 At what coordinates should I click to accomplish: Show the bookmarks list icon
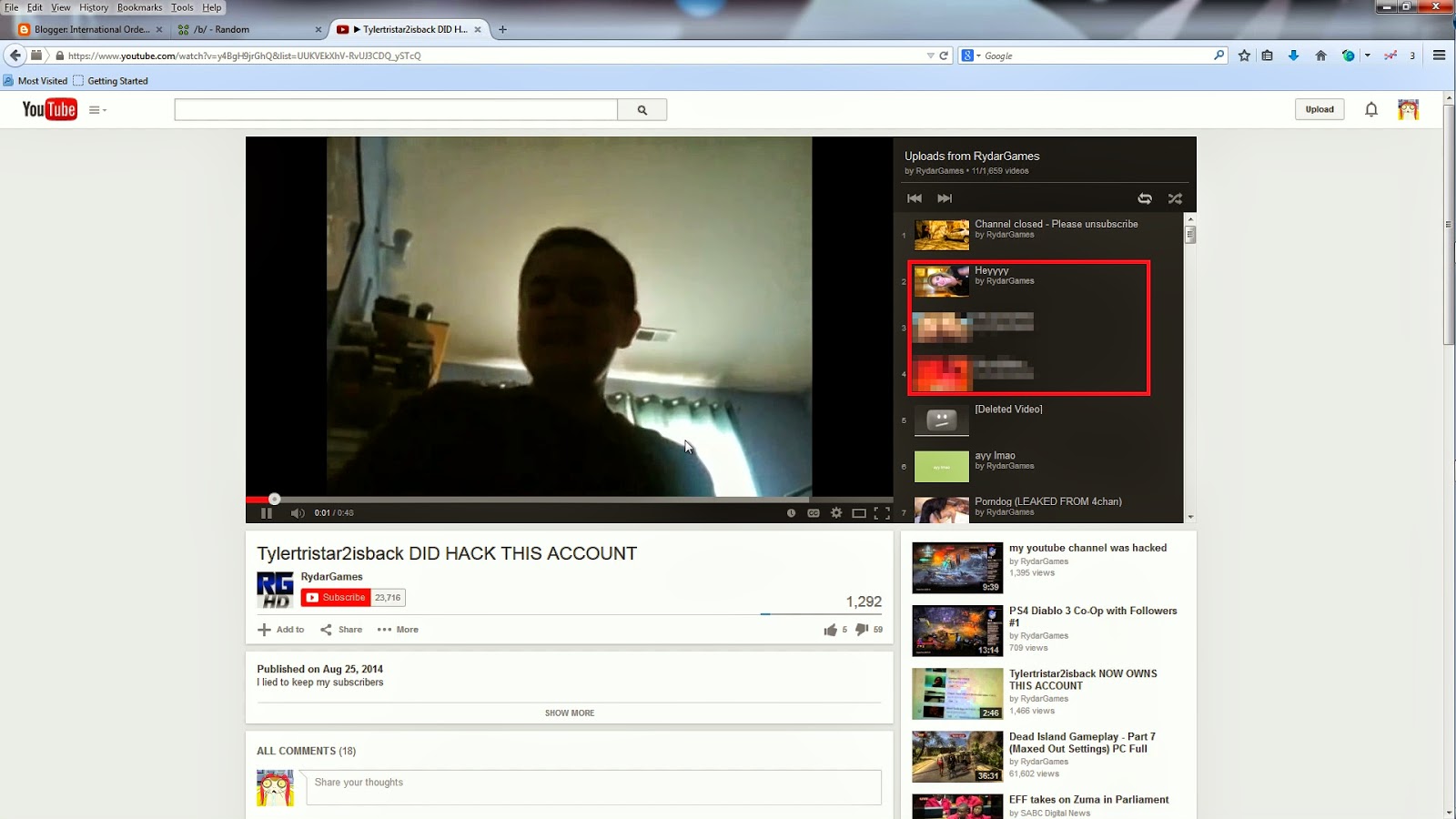pyautogui.click(x=1267, y=56)
